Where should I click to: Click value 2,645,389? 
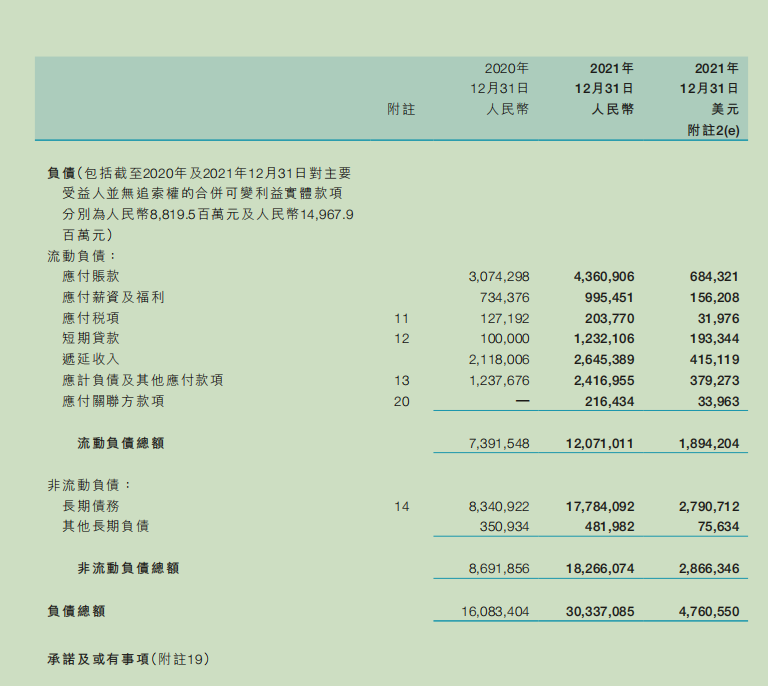(604, 360)
